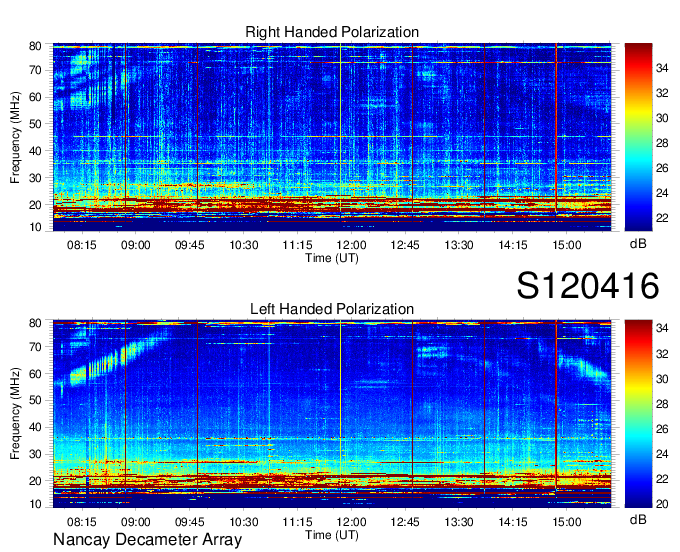Click the 10 frequency tick on bottom plot
680x552 pixels.
[35, 504]
